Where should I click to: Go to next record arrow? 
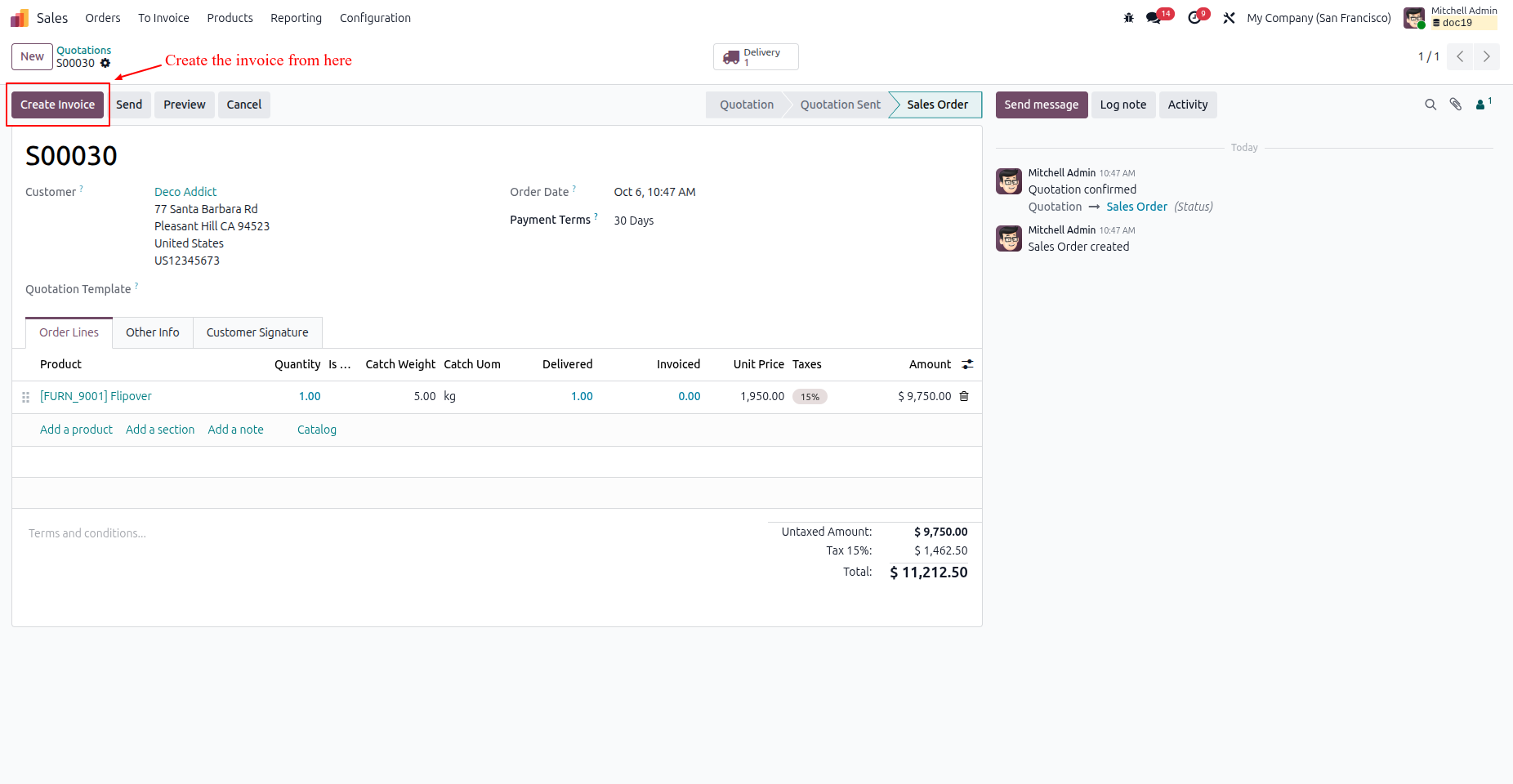point(1487,56)
